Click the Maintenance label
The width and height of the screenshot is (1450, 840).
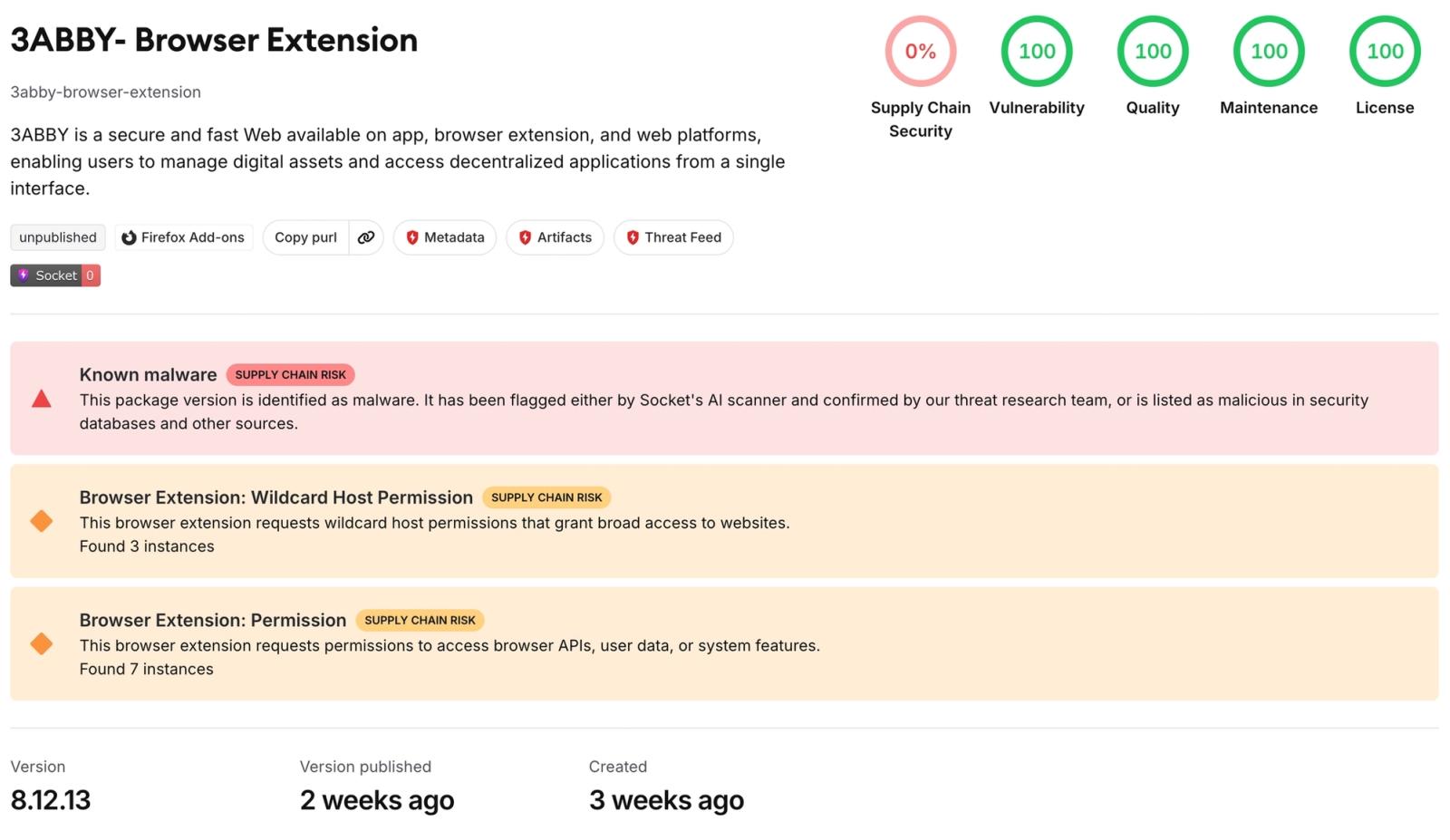tap(1269, 108)
